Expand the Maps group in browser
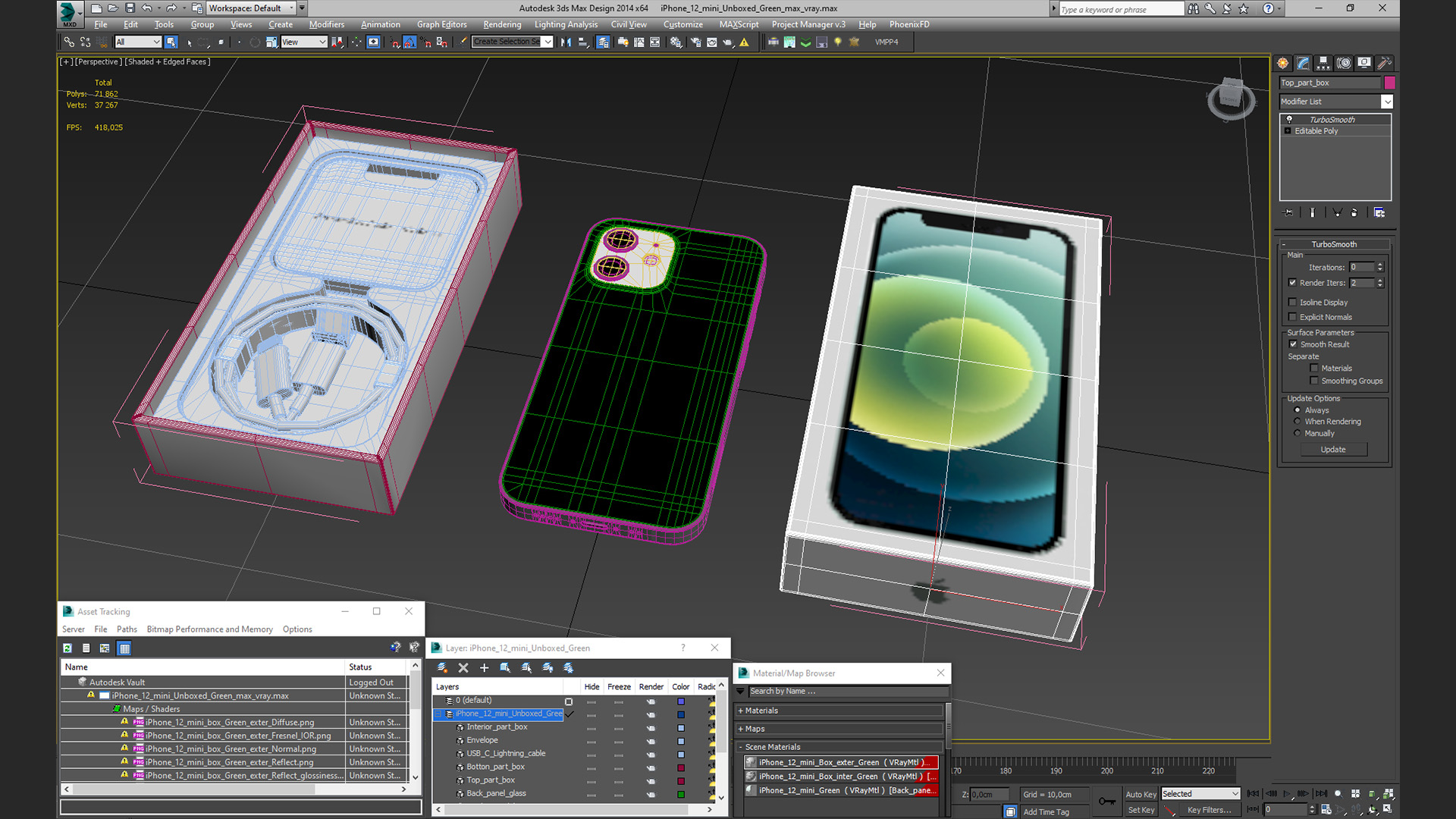Screen dimensions: 1456x819 (840, 730)
